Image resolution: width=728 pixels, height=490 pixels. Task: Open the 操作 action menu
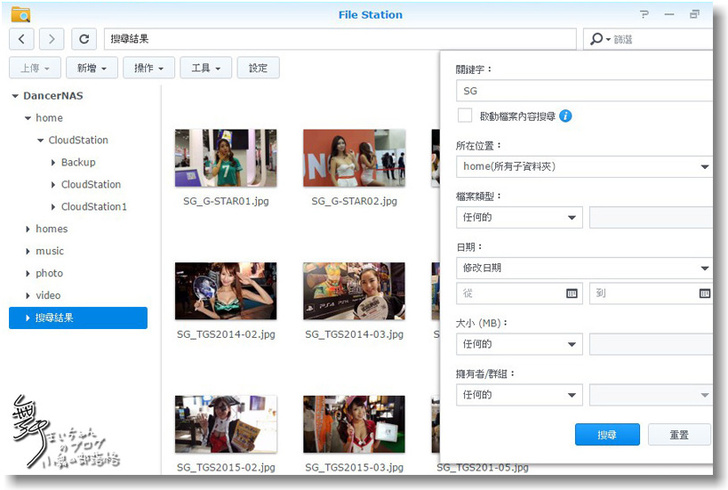click(148, 68)
